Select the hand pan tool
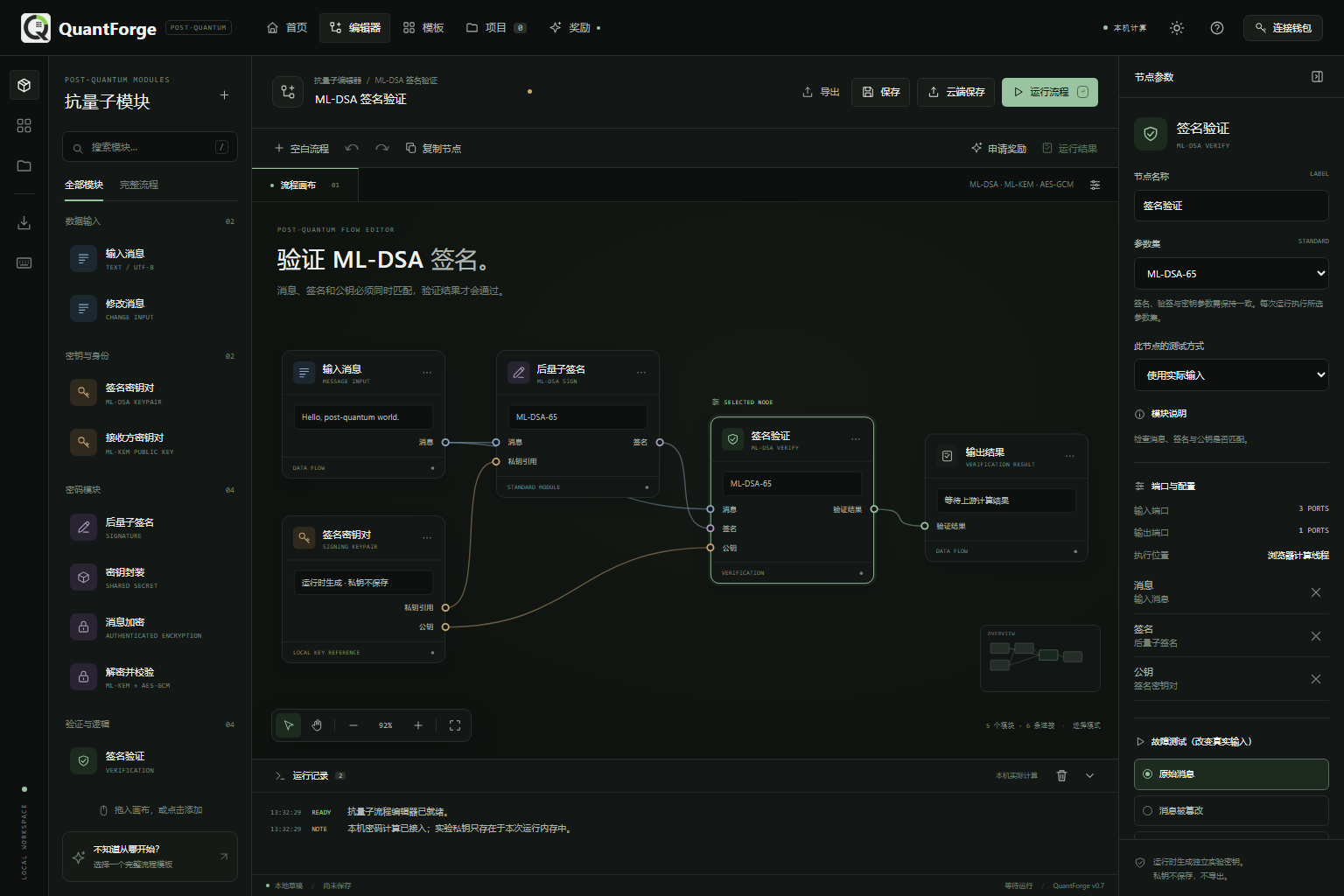This screenshot has height=896, width=1344. click(x=317, y=725)
